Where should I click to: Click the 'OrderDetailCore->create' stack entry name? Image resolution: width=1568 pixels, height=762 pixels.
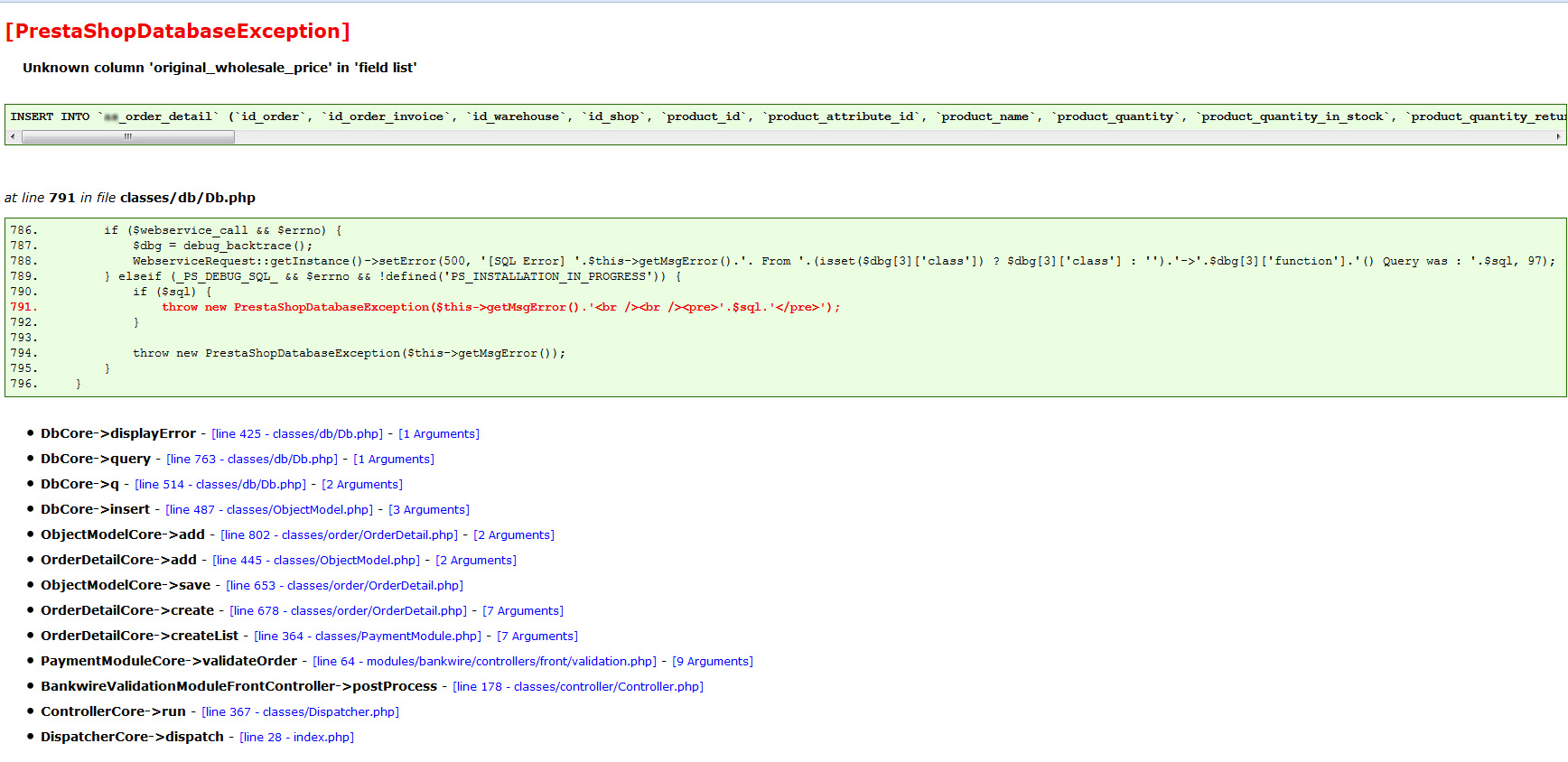click(x=127, y=610)
